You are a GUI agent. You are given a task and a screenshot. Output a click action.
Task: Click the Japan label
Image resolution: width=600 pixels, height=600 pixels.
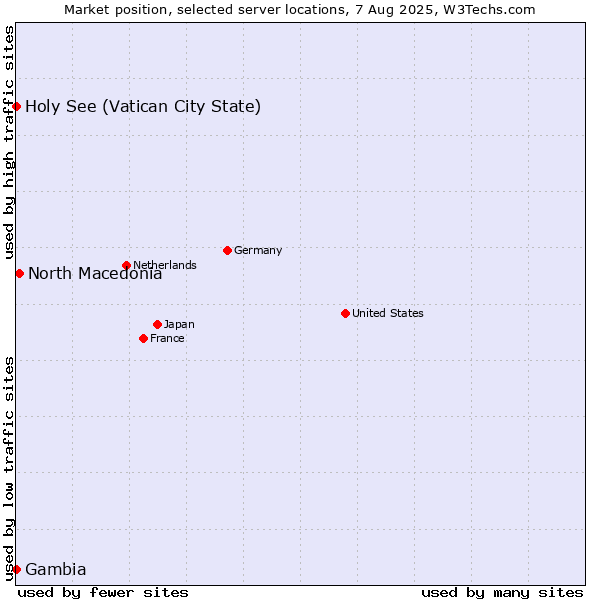point(179,324)
